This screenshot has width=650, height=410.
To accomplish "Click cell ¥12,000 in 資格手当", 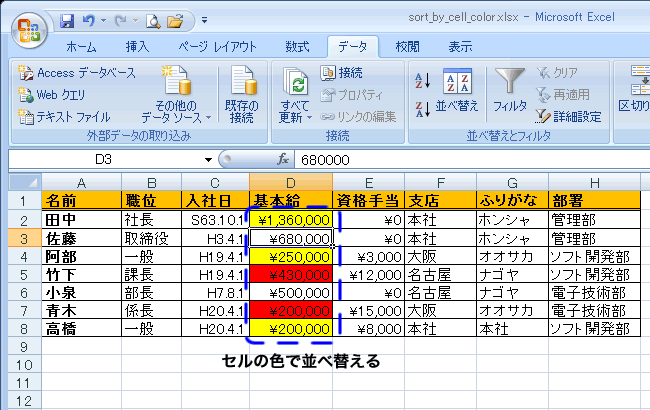I will click(369, 274).
